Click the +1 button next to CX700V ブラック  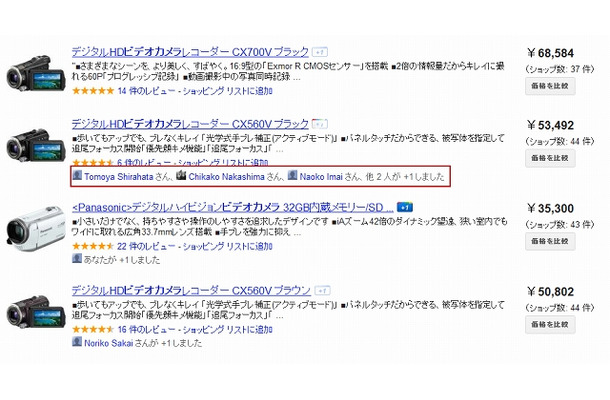[x=320, y=52]
